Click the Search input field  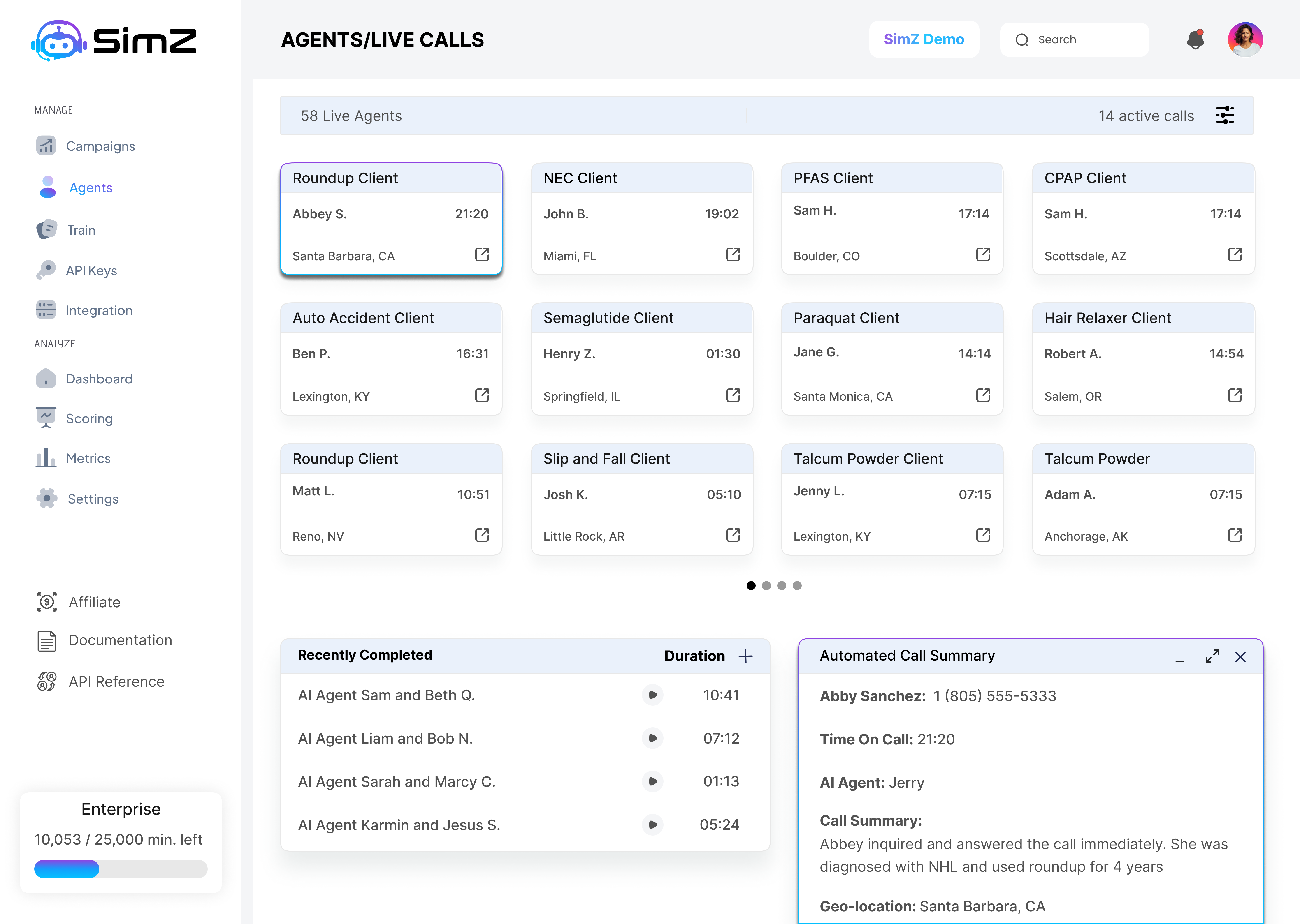click(1075, 40)
